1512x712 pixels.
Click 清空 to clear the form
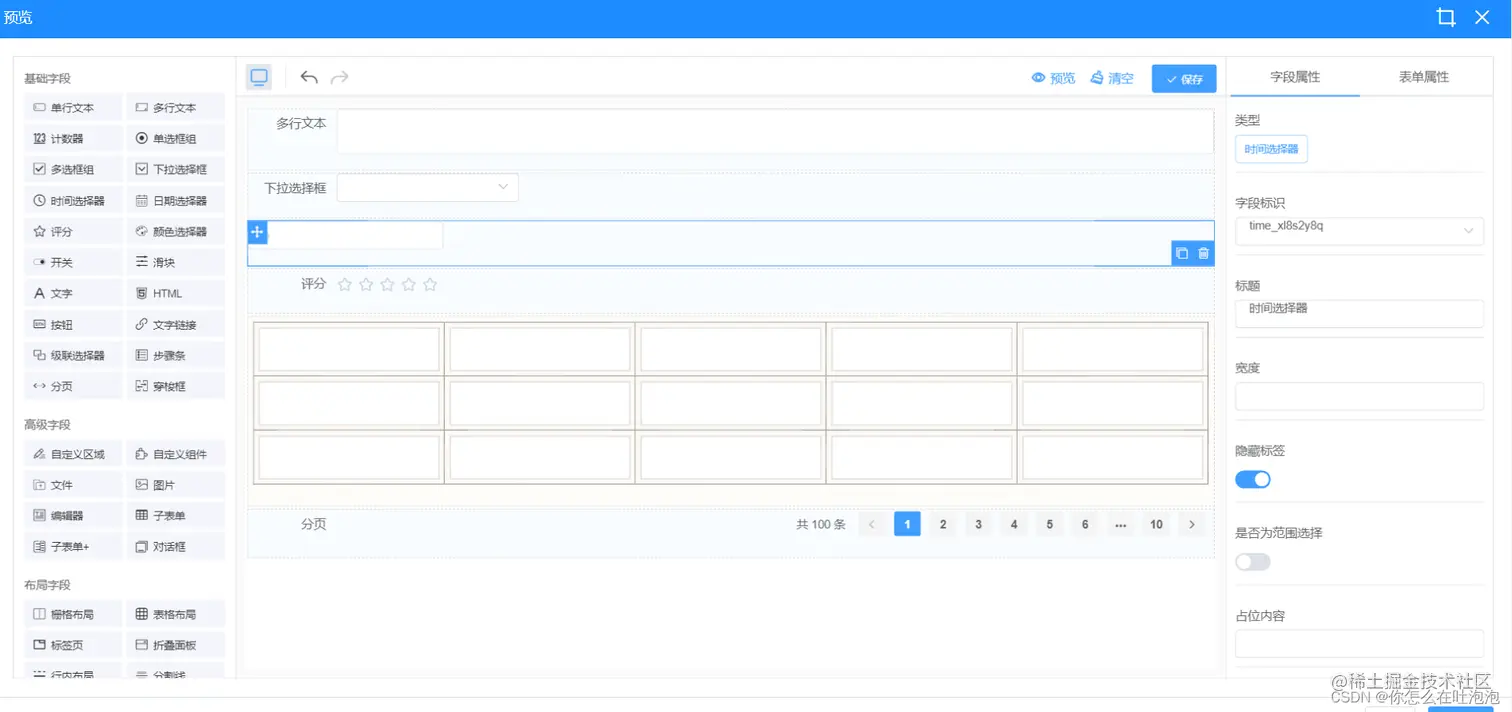(x=1113, y=76)
